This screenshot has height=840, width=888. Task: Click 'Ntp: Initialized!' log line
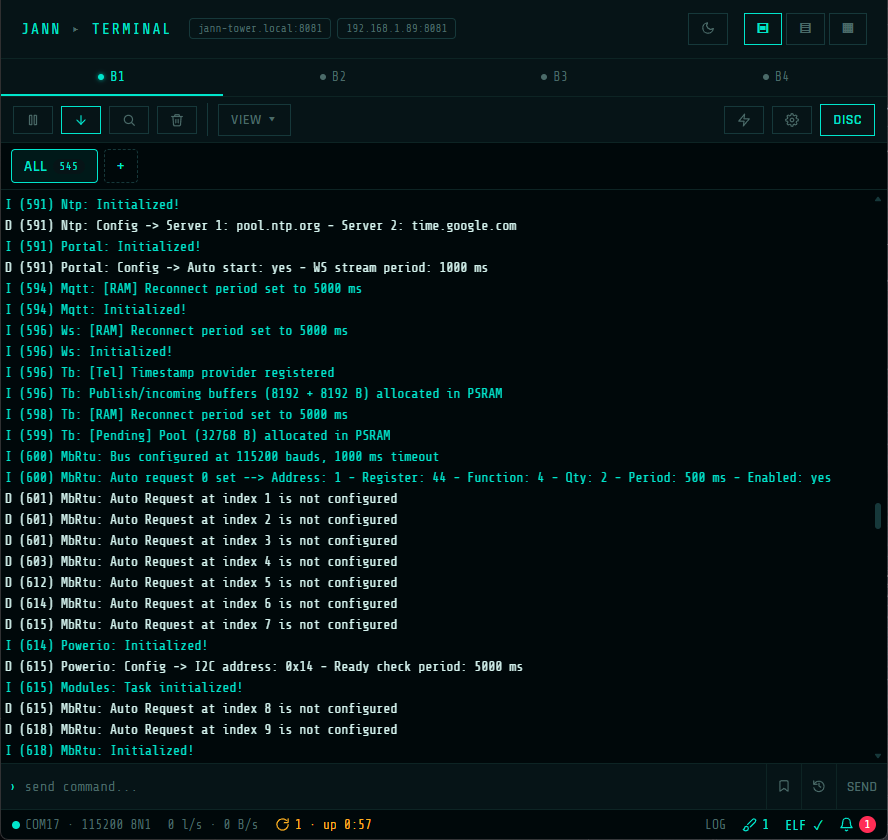[x=92, y=204]
